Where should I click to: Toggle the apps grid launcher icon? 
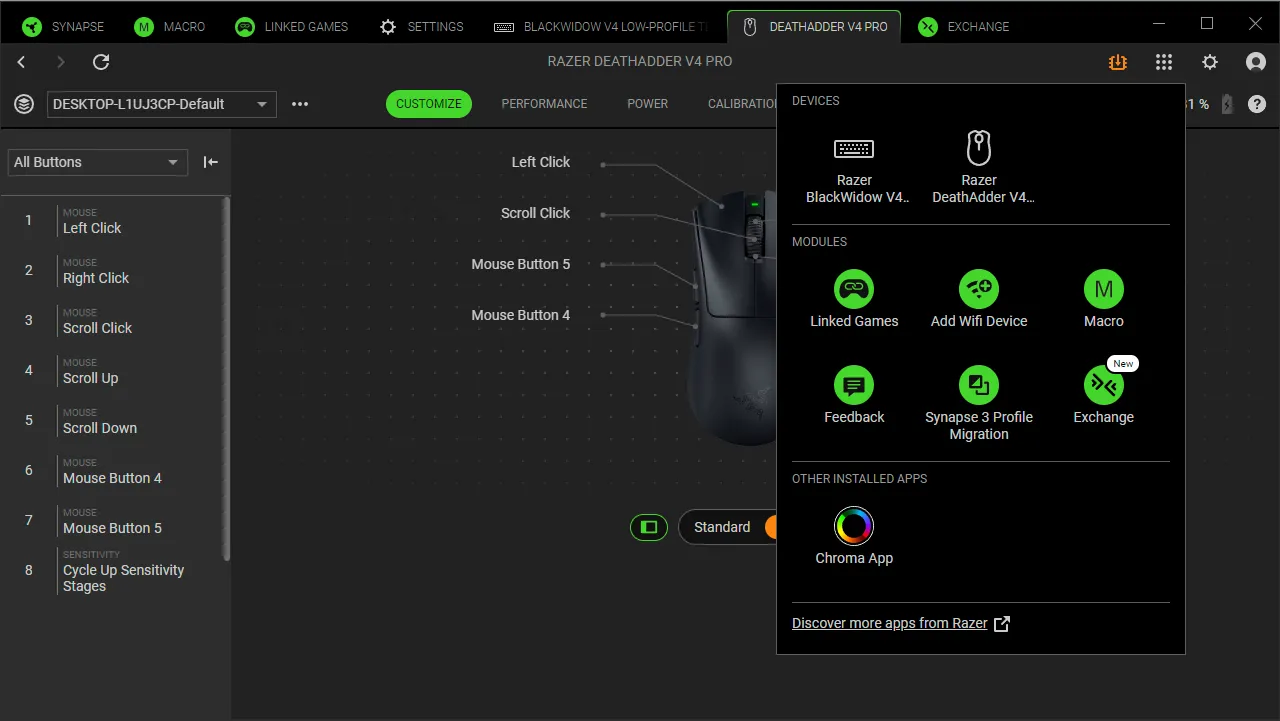tap(1164, 62)
